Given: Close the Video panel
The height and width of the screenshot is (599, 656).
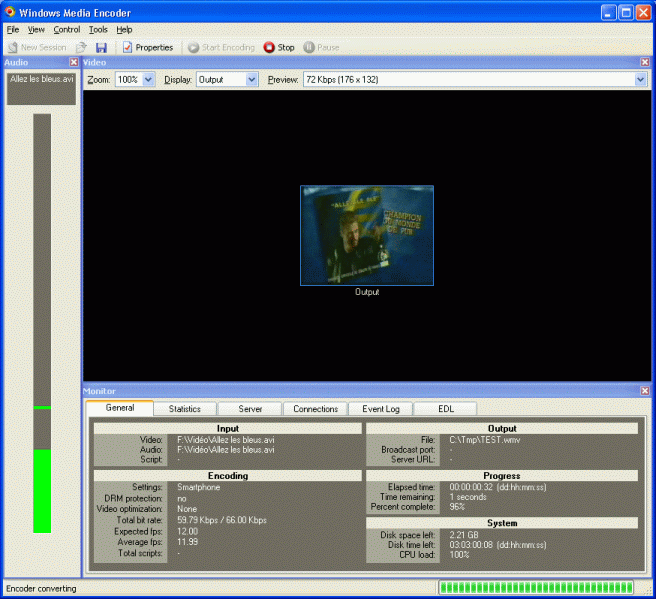Looking at the screenshot, I should pos(645,62).
